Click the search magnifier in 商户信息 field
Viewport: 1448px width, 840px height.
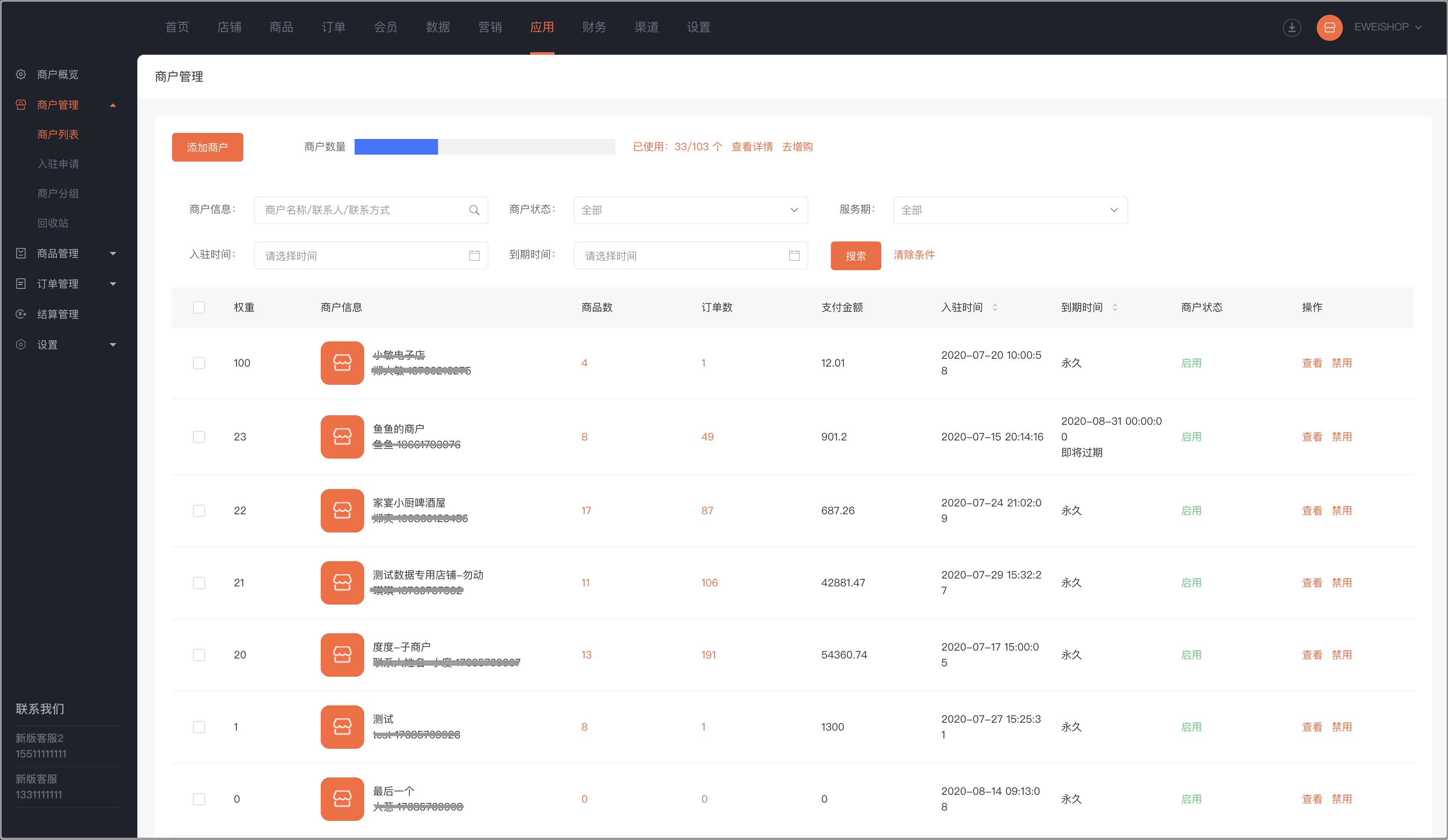click(474, 210)
